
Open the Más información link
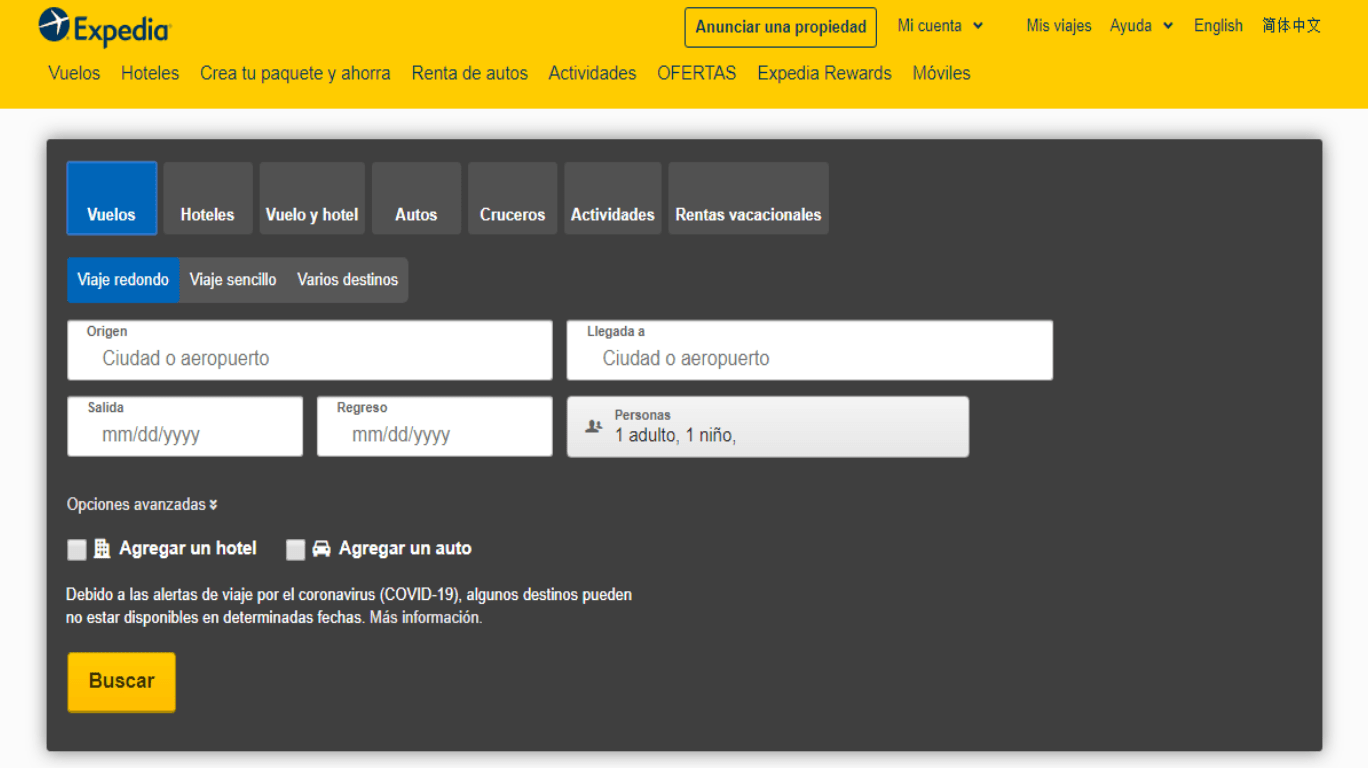click(x=425, y=618)
